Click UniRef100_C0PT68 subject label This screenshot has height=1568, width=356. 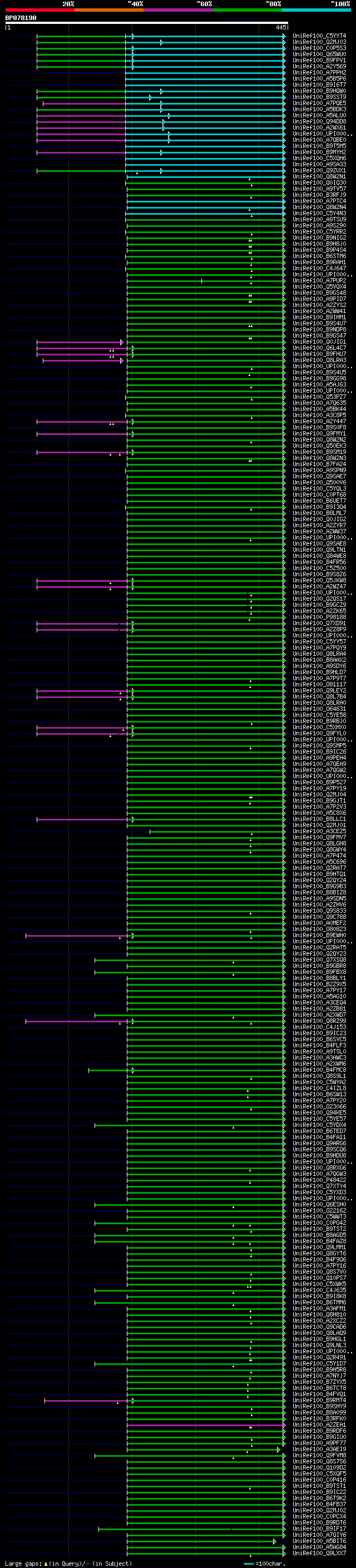[x=319, y=495]
